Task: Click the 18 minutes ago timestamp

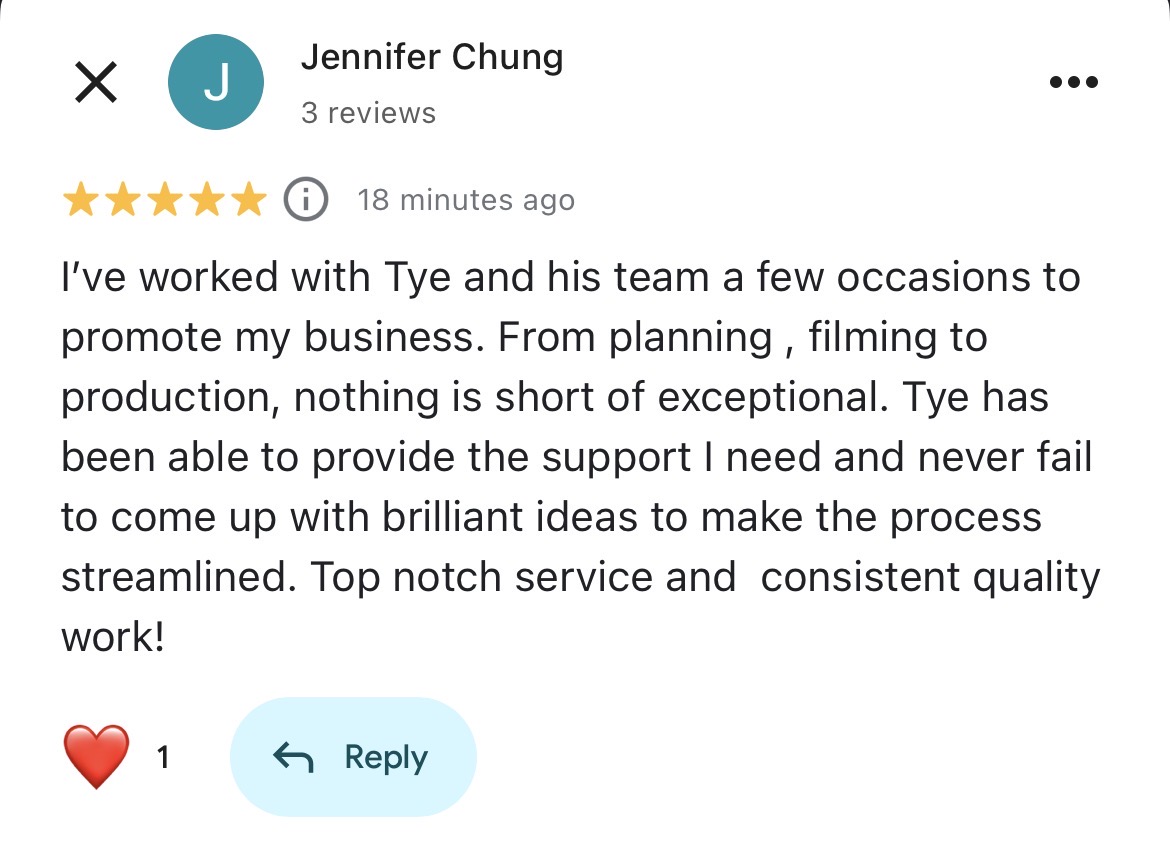Action: [x=466, y=200]
